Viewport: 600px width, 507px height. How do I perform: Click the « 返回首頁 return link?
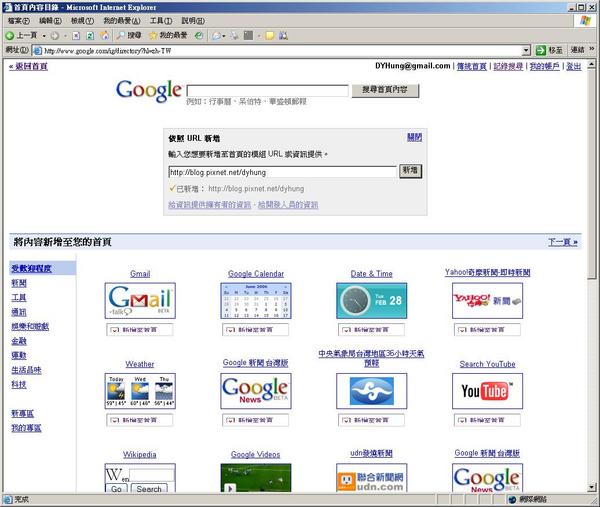pyautogui.click(x=28, y=66)
